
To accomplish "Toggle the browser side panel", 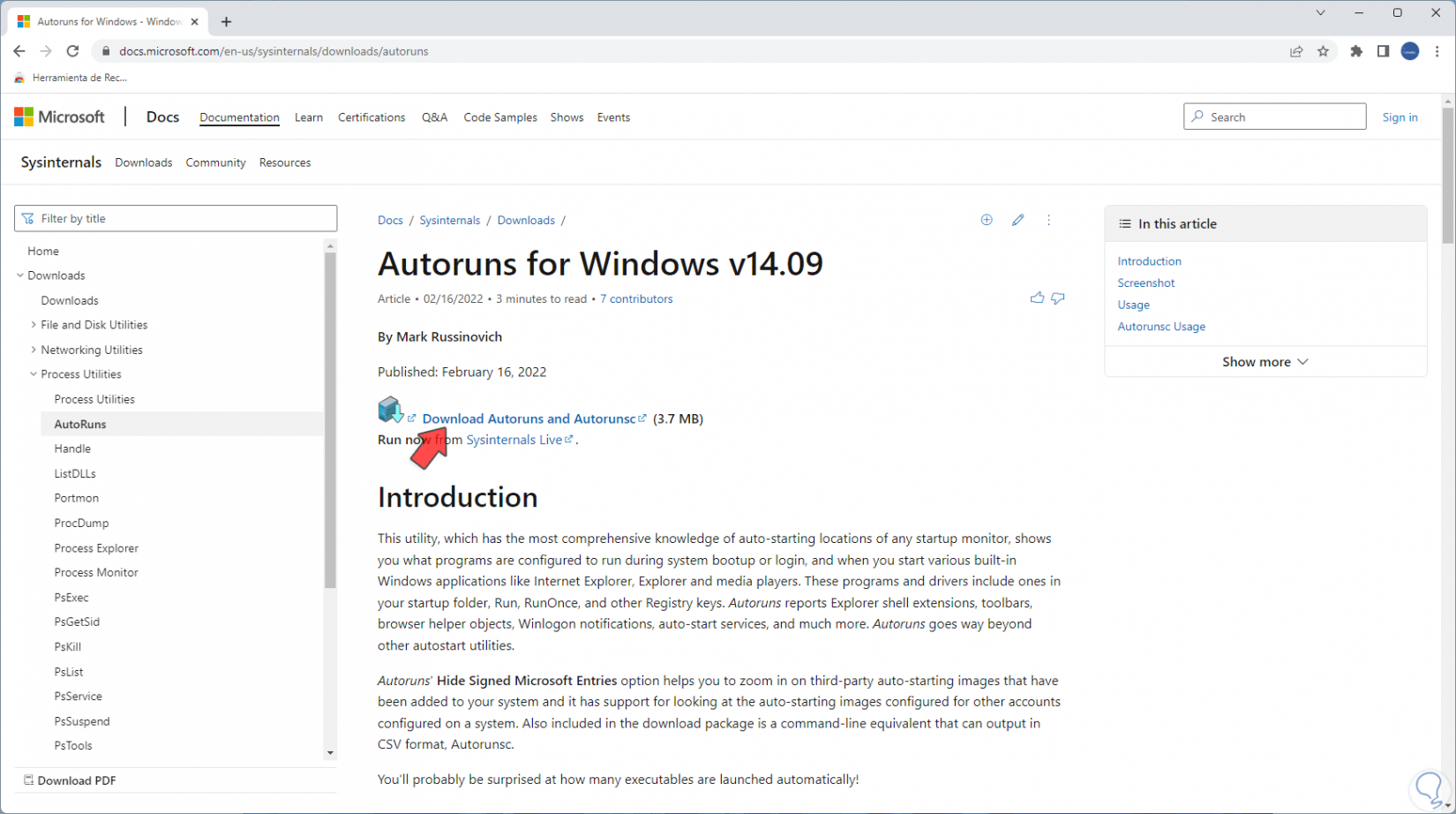I will point(1383,51).
